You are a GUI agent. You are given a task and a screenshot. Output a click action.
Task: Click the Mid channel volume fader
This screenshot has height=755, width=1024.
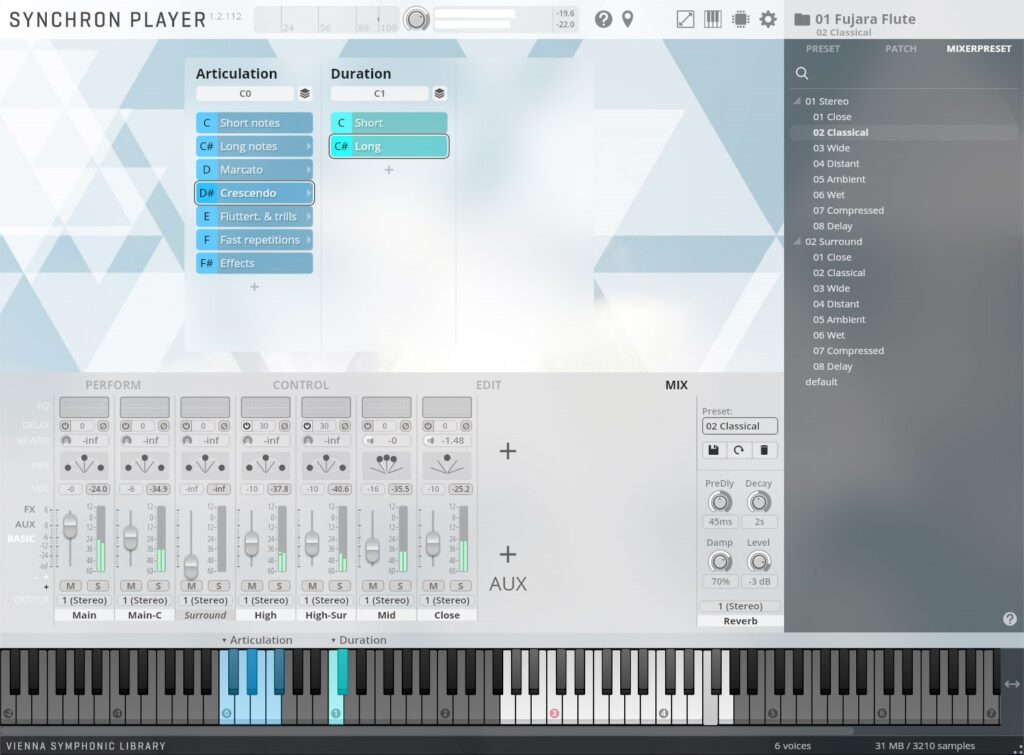click(x=372, y=549)
